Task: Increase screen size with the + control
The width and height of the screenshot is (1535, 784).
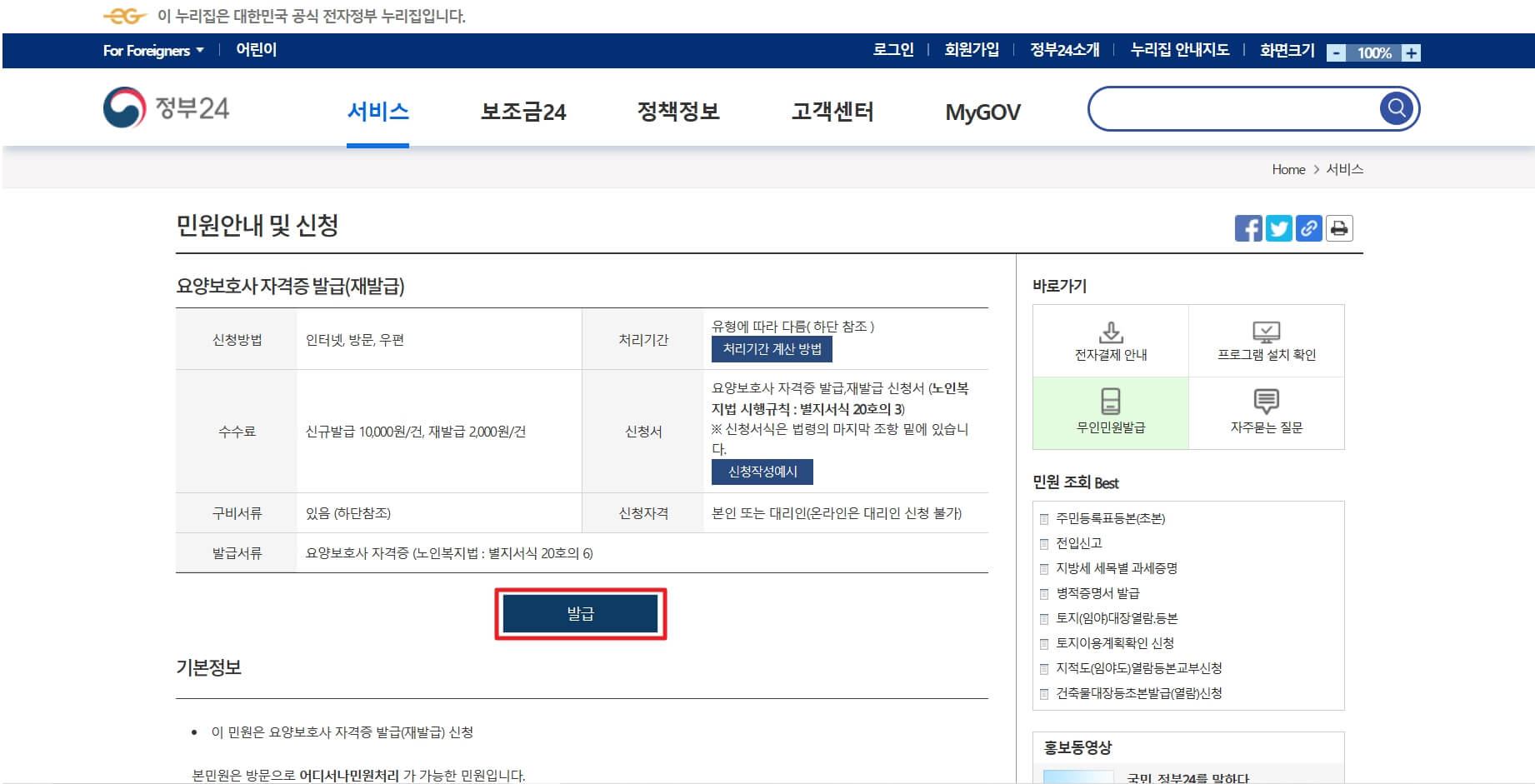Action: click(x=1410, y=52)
